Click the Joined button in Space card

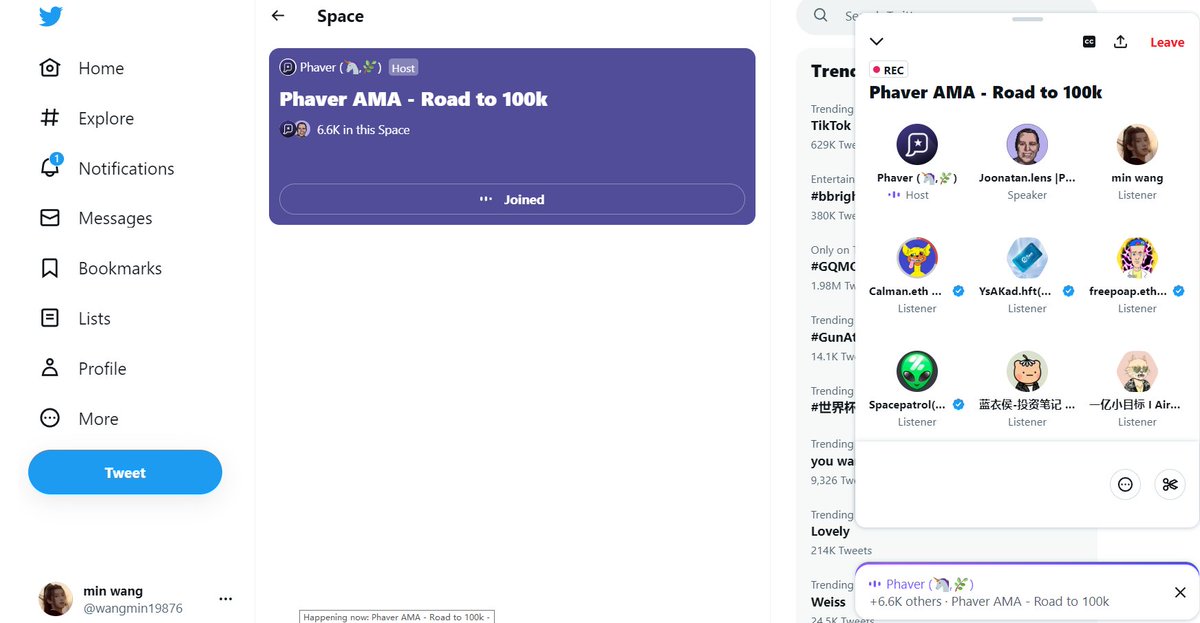[512, 199]
